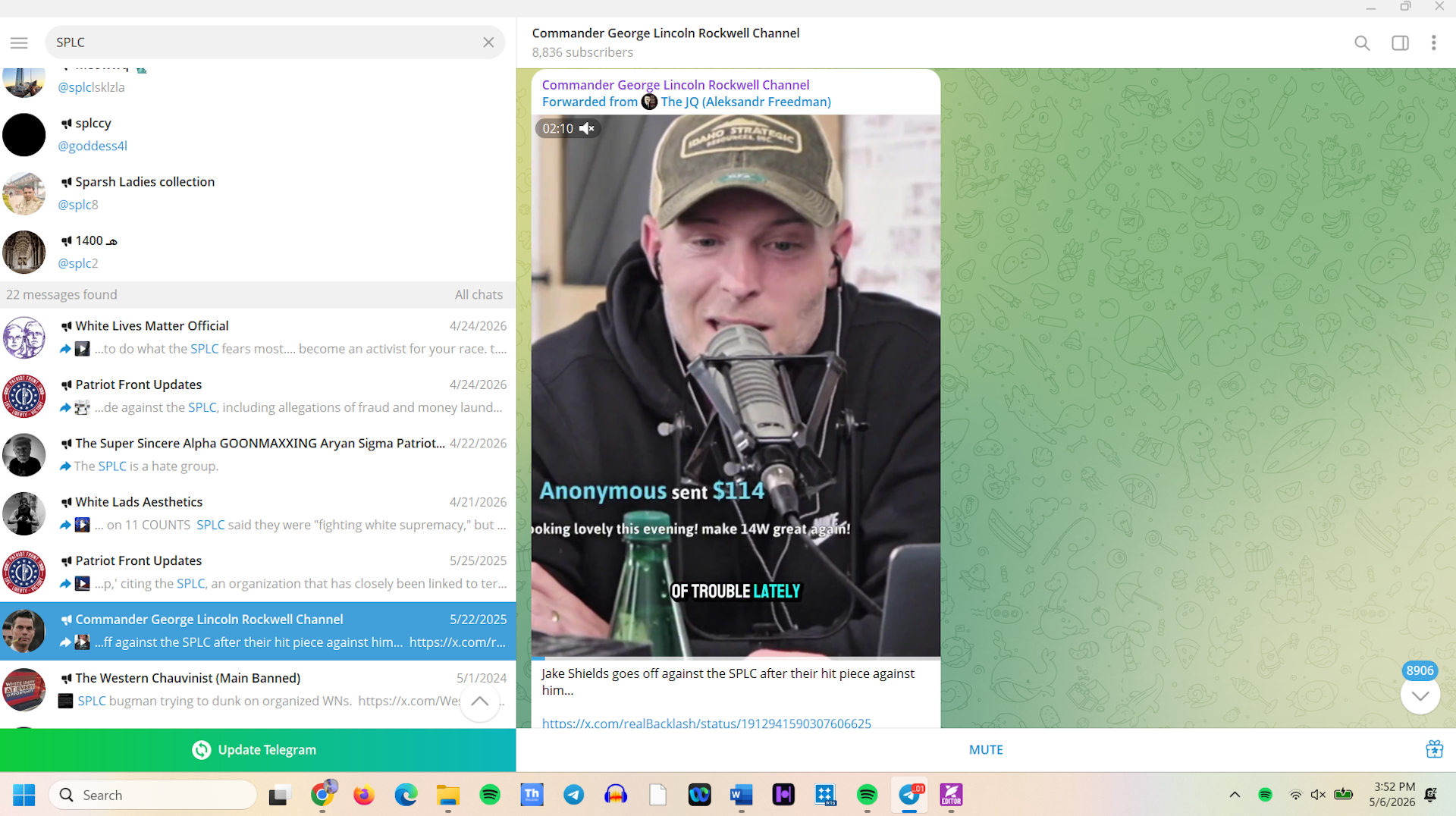Click the Windows taskbar Search box
Image resolution: width=1456 pixels, height=816 pixels.
pos(153,795)
